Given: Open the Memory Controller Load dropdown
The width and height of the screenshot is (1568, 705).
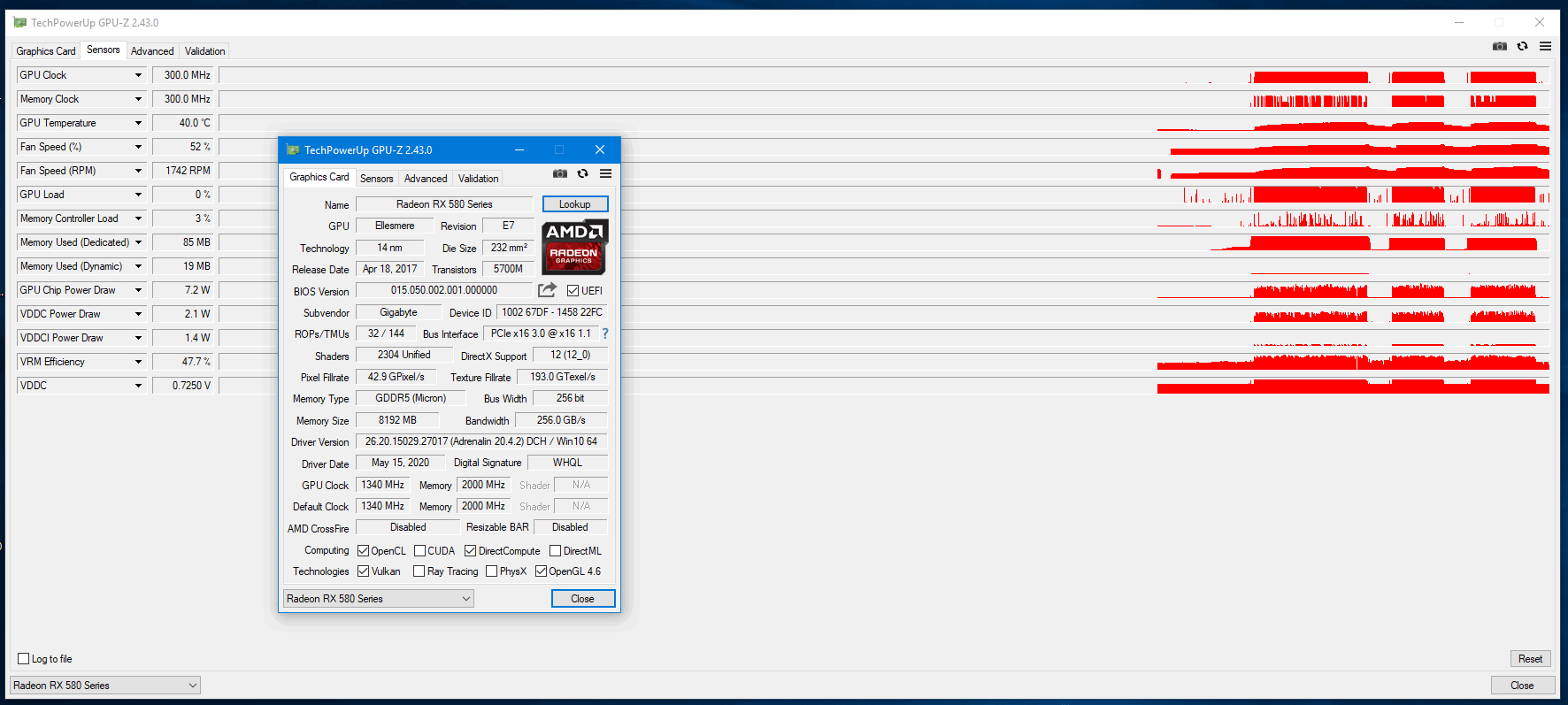Looking at the screenshot, I should 138,218.
